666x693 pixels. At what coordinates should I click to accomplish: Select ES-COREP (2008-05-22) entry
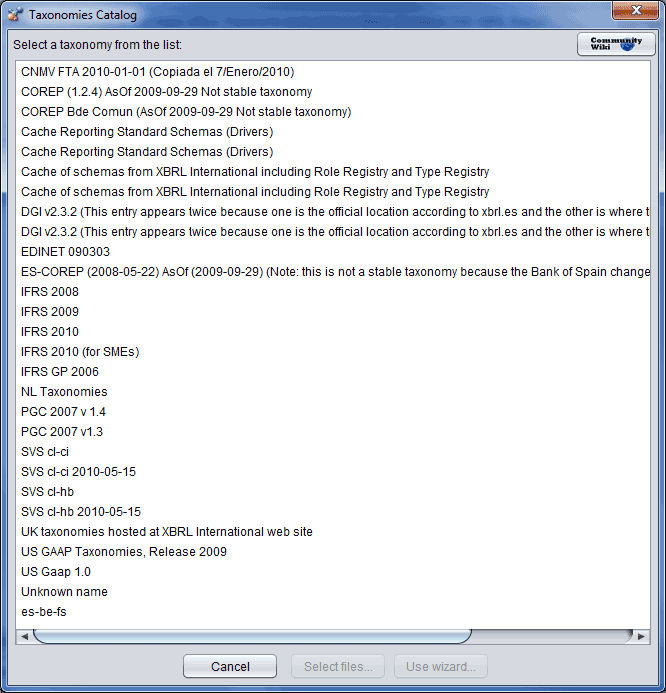(332, 271)
